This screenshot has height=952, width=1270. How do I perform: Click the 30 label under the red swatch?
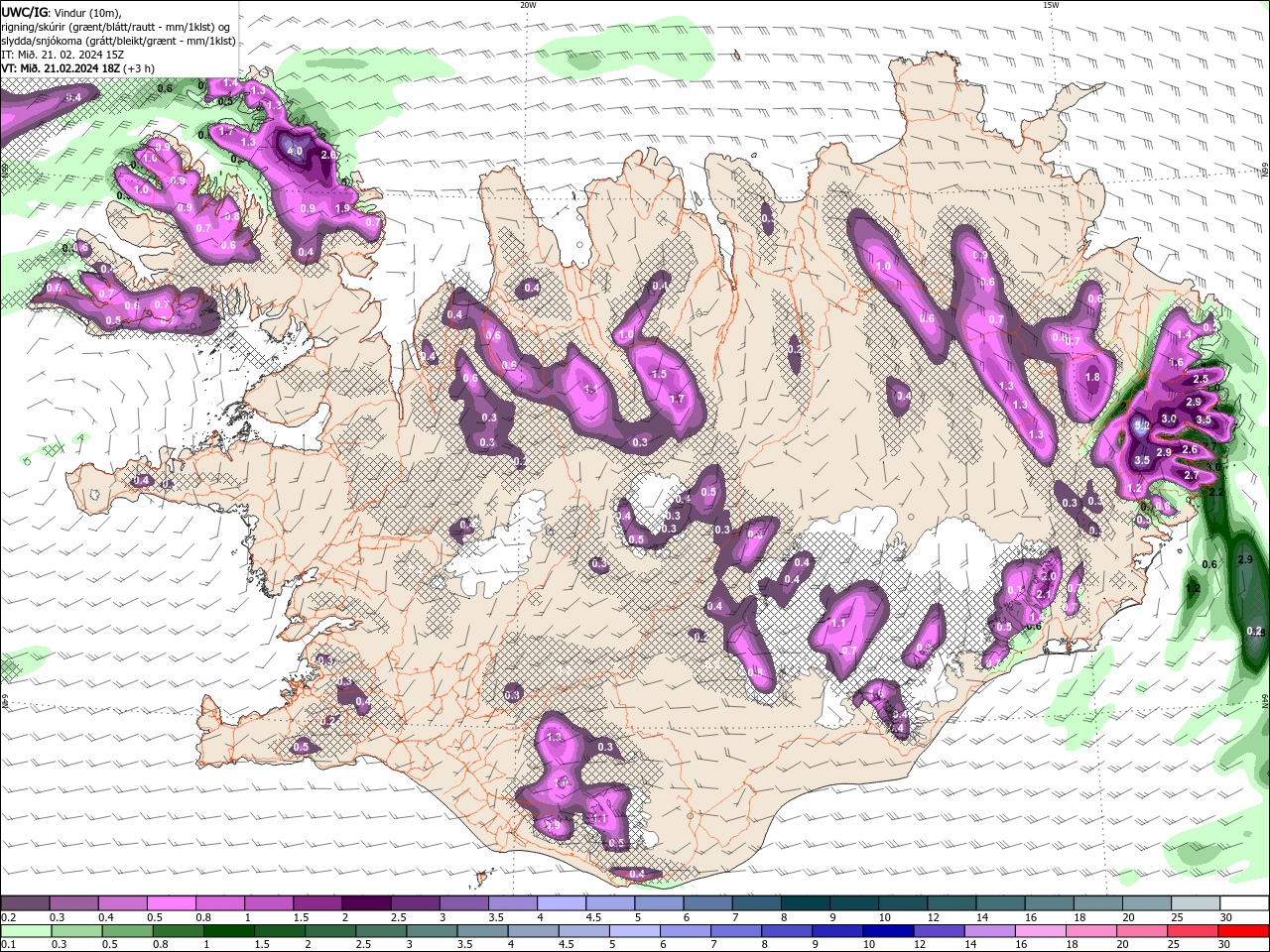click(x=1222, y=945)
